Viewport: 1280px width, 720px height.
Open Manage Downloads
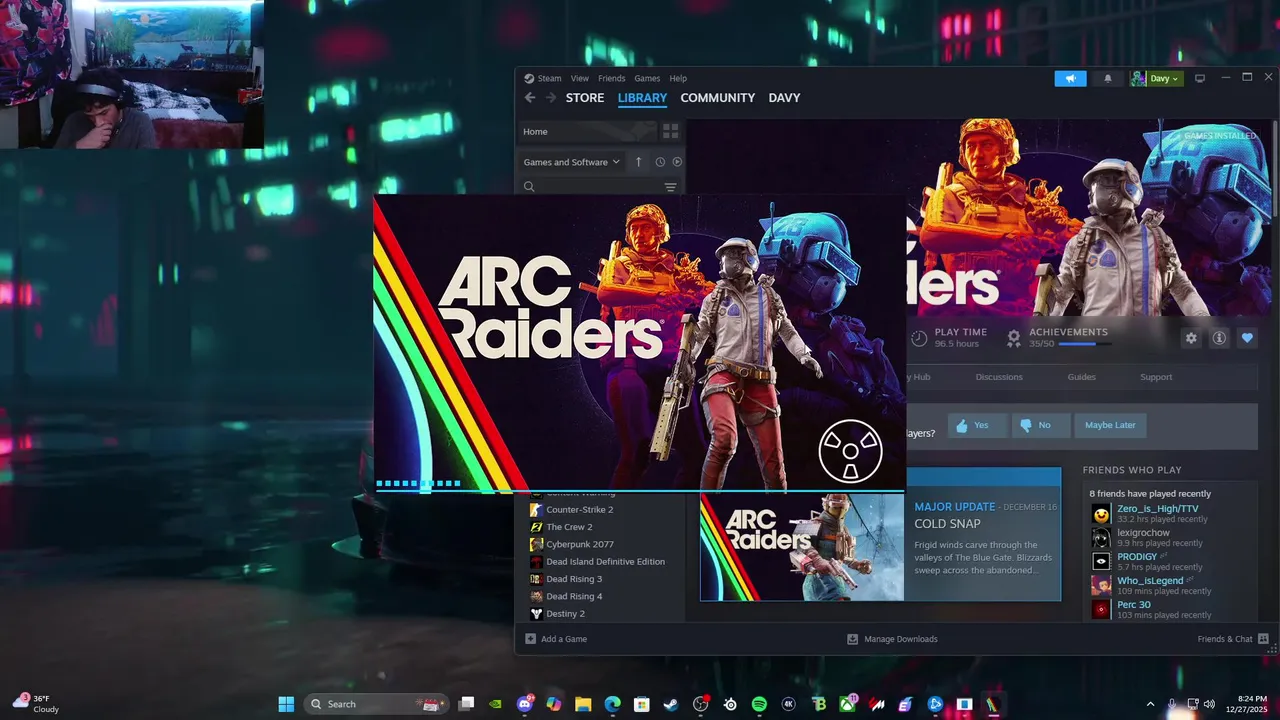[x=892, y=639]
